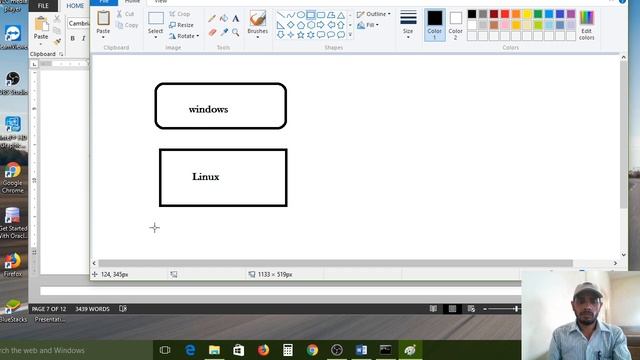
Task: Open File Explorer from taskbar
Action: [x=214, y=350]
